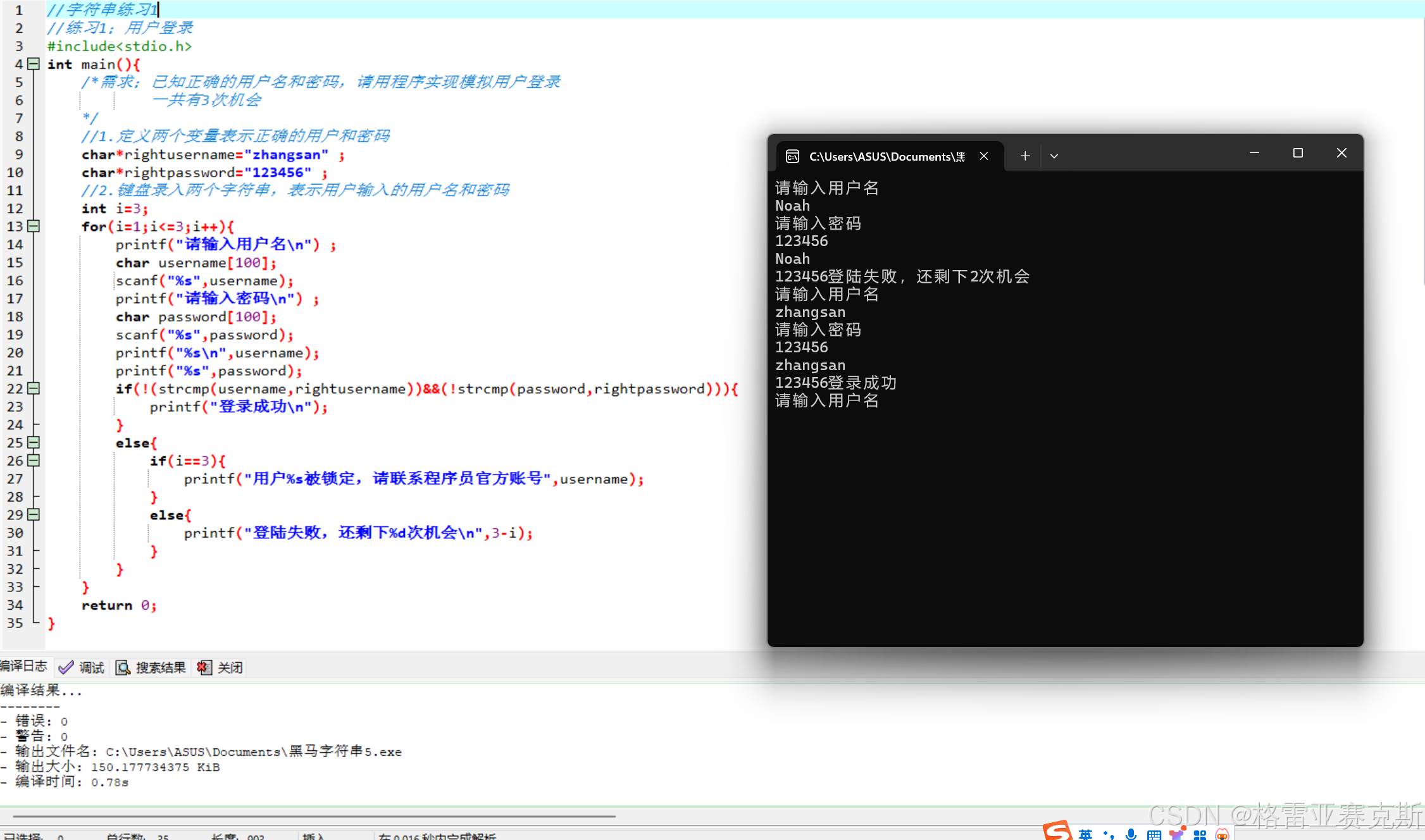Collapse the else block fold at line 25
1425x840 pixels.
tap(34, 442)
